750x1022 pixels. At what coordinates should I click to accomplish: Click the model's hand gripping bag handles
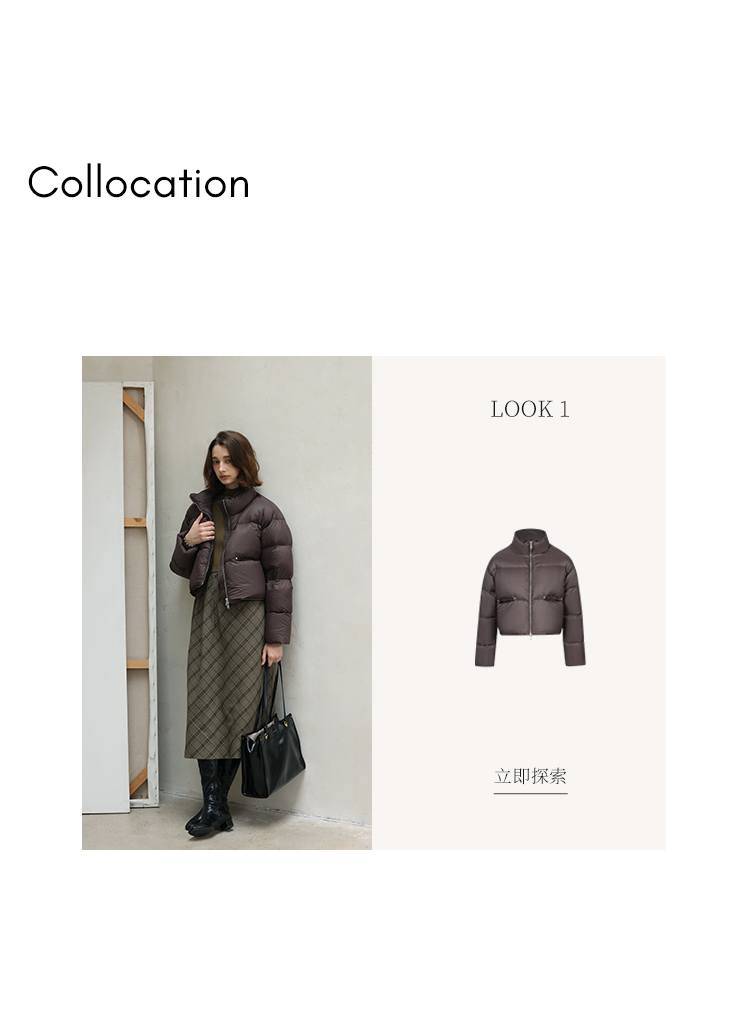(274, 654)
